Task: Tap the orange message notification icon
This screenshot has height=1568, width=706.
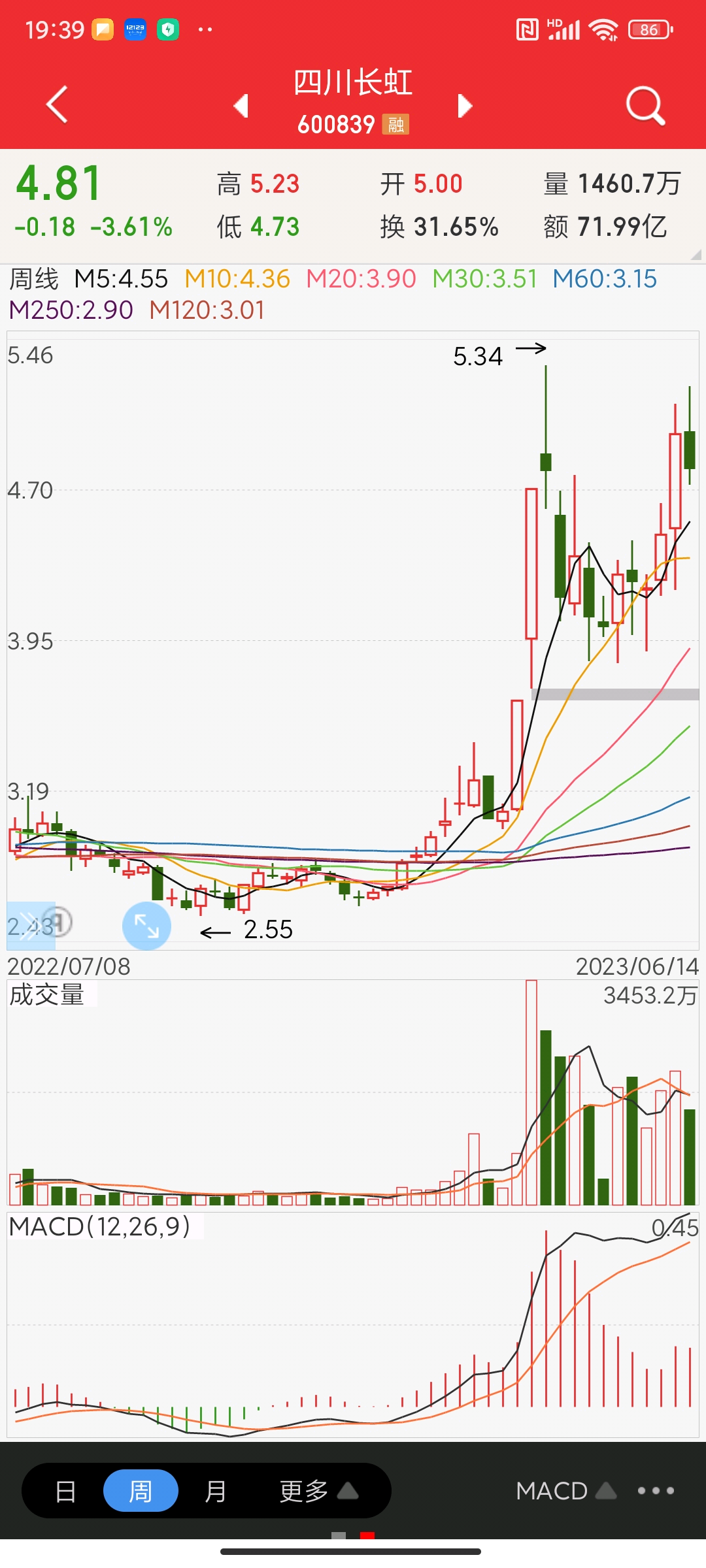Action: tap(103, 29)
